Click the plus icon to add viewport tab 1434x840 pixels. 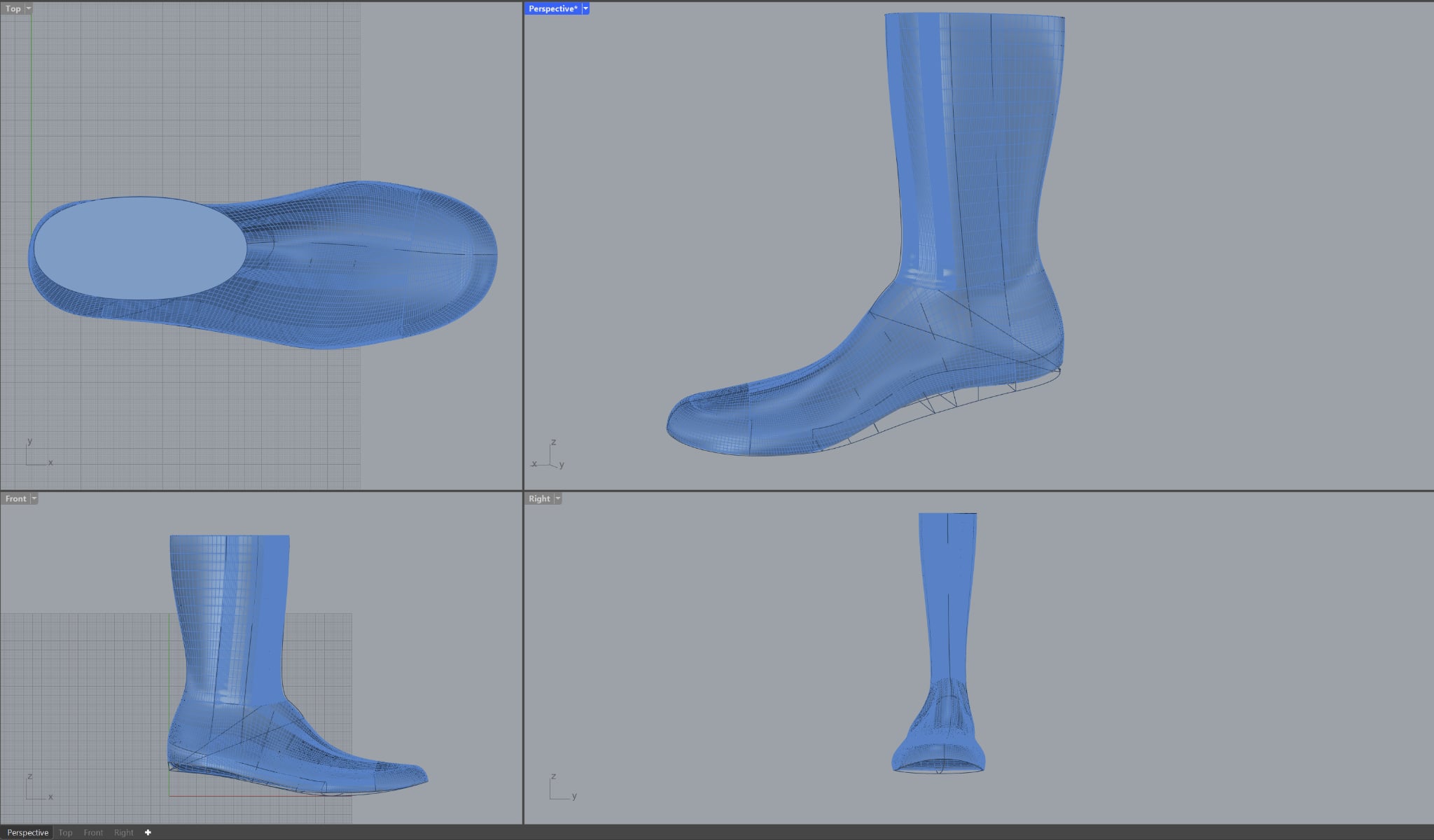click(x=148, y=832)
